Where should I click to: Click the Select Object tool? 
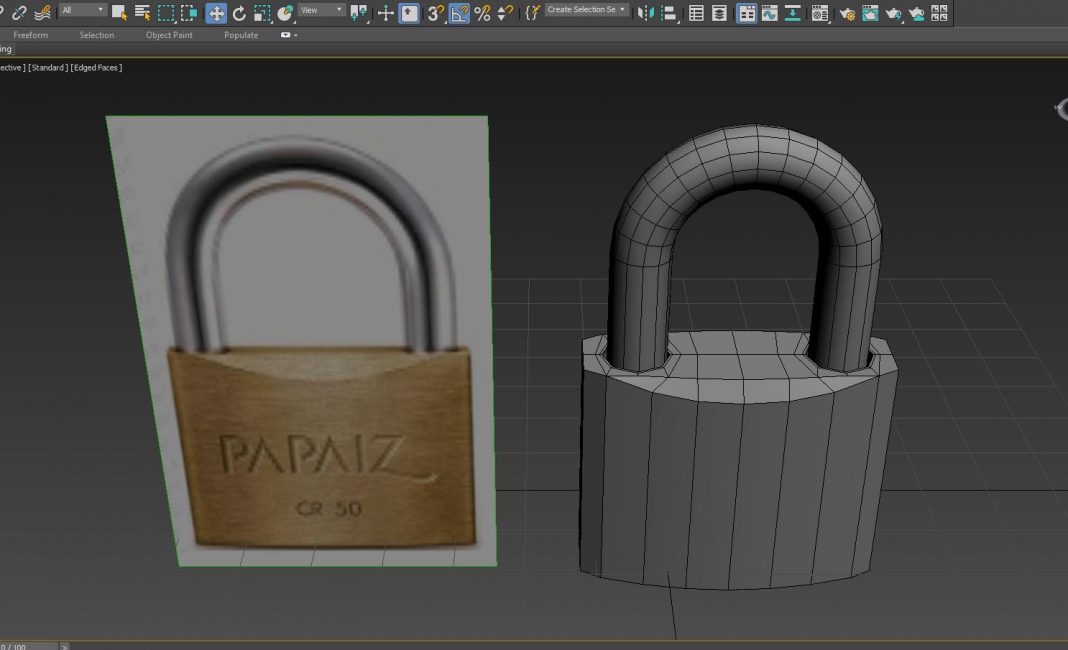[x=119, y=13]
